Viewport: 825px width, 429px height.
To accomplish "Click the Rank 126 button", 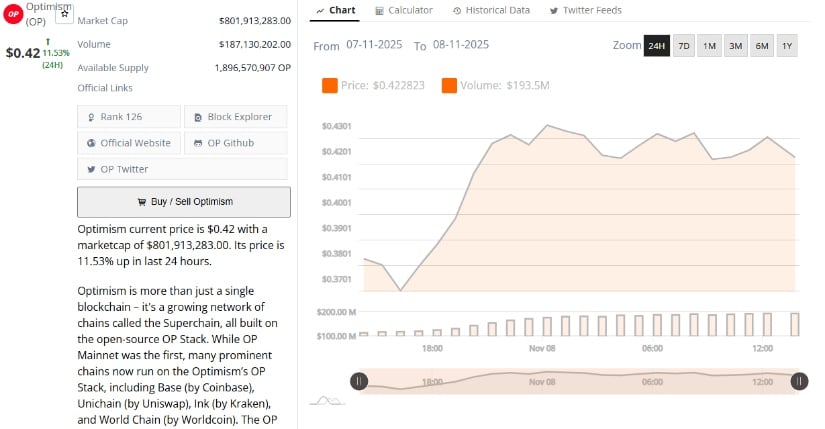I will coord(129,117).
